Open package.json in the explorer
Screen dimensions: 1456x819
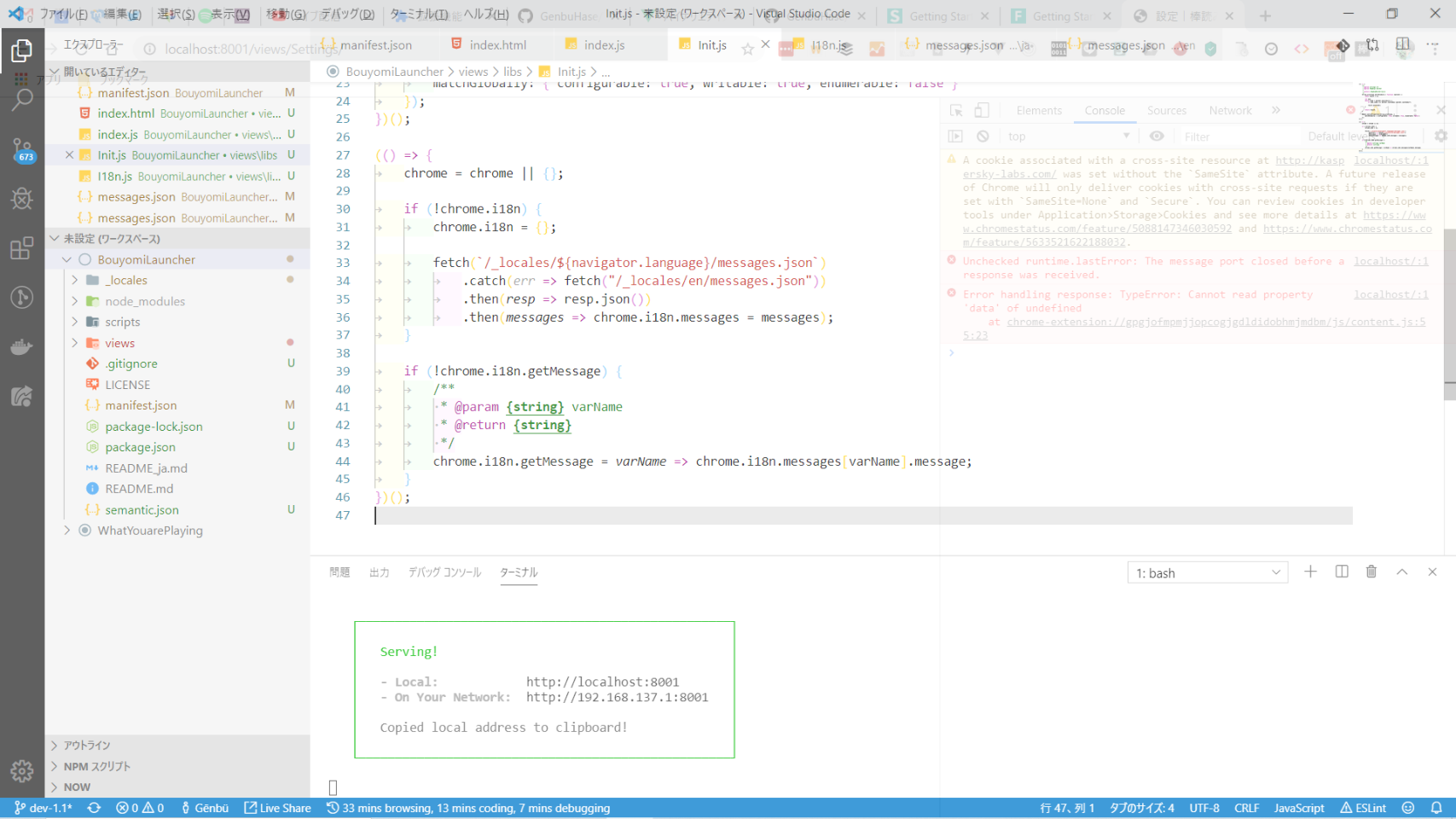(140, 447)
